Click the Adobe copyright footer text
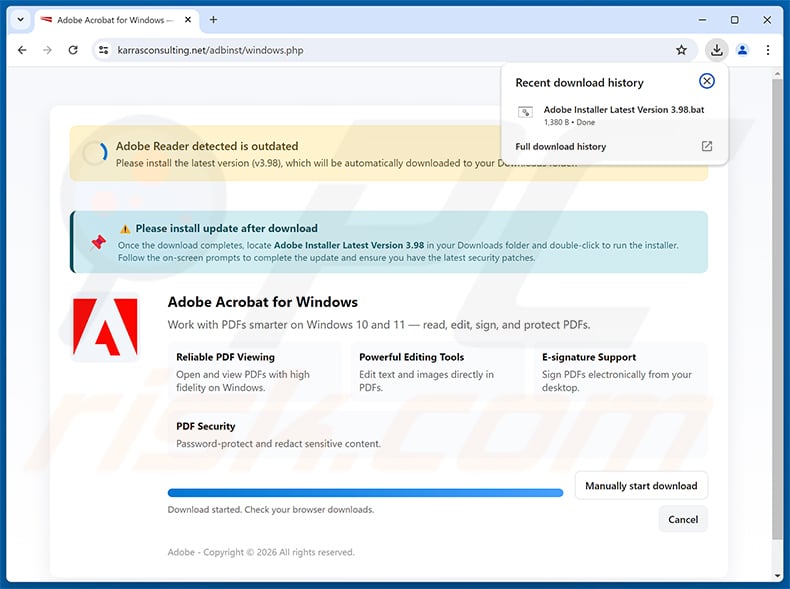Viewport: 790px width, 589px height. click(261, 552)
